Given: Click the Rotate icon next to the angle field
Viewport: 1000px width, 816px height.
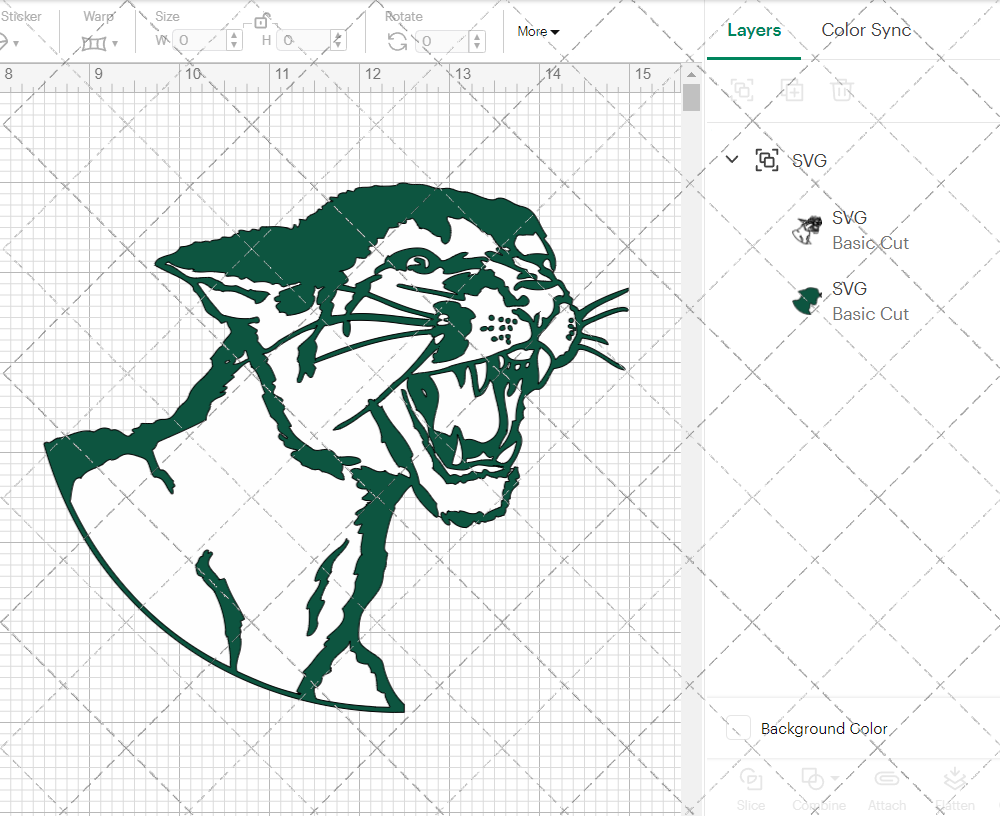Looking at the screenshot, I should coord(395,40).
